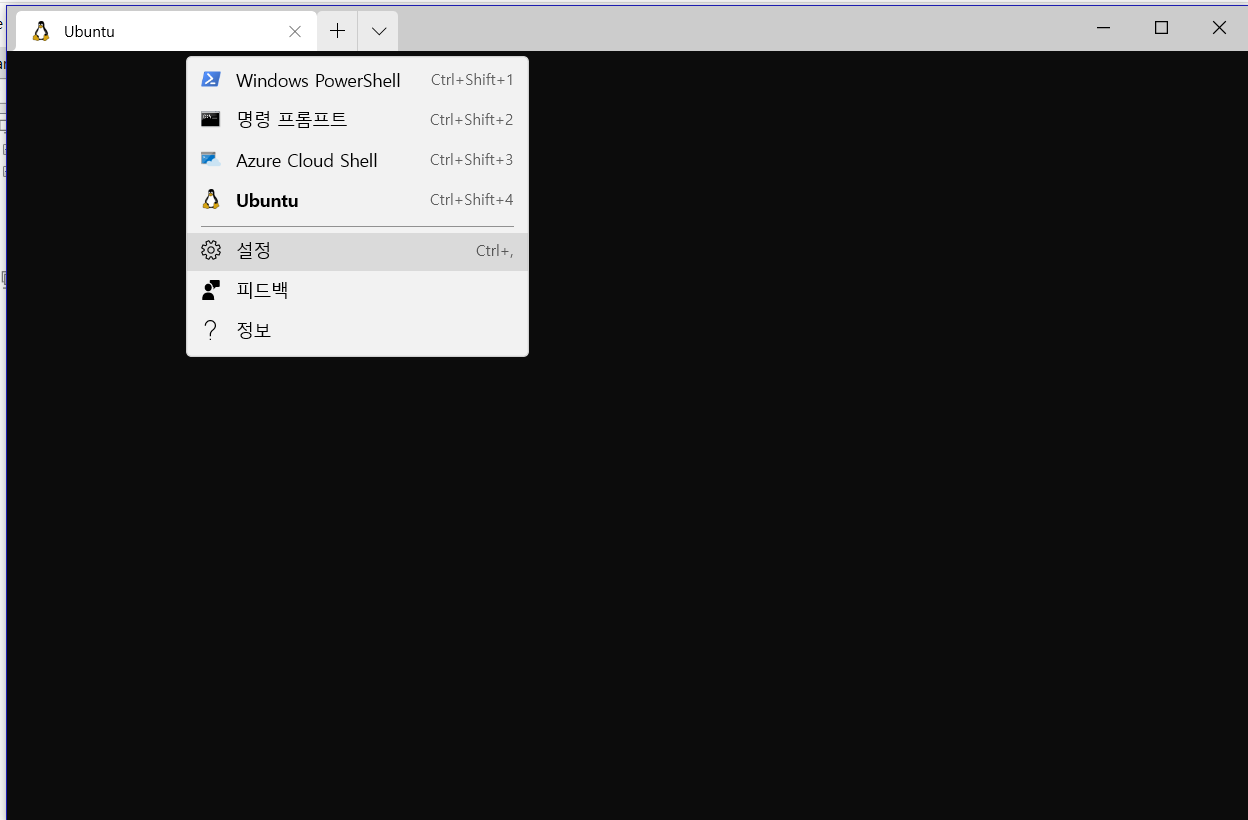The height and width of the screenshot is (820, 1248).
Task: Switch to the Ubuntu tab
Action: coord(167,31)
